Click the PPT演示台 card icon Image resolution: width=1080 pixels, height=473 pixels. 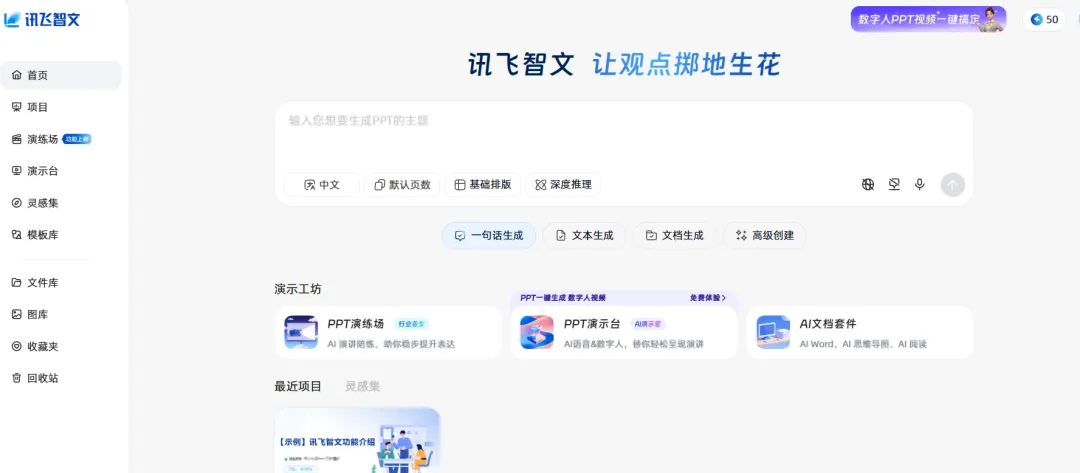[537, 333]
